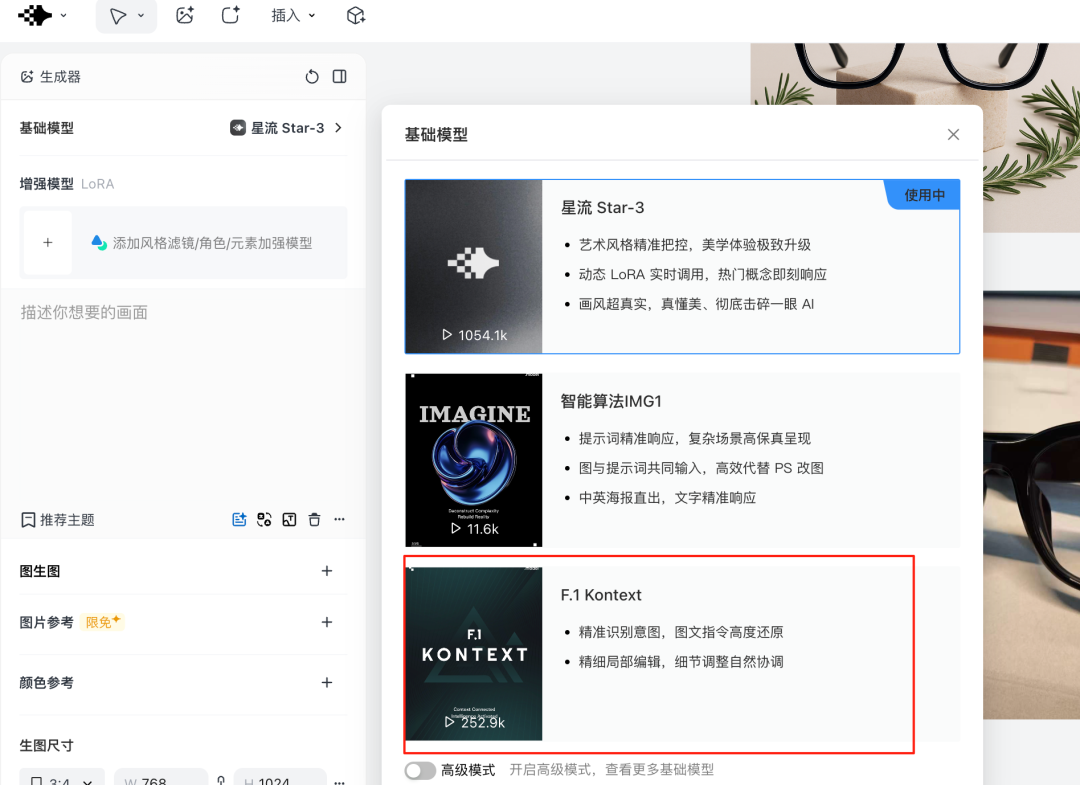The image size is (1080, 785).
Task: Click the 使用中 badge
Action: point(923,195)
